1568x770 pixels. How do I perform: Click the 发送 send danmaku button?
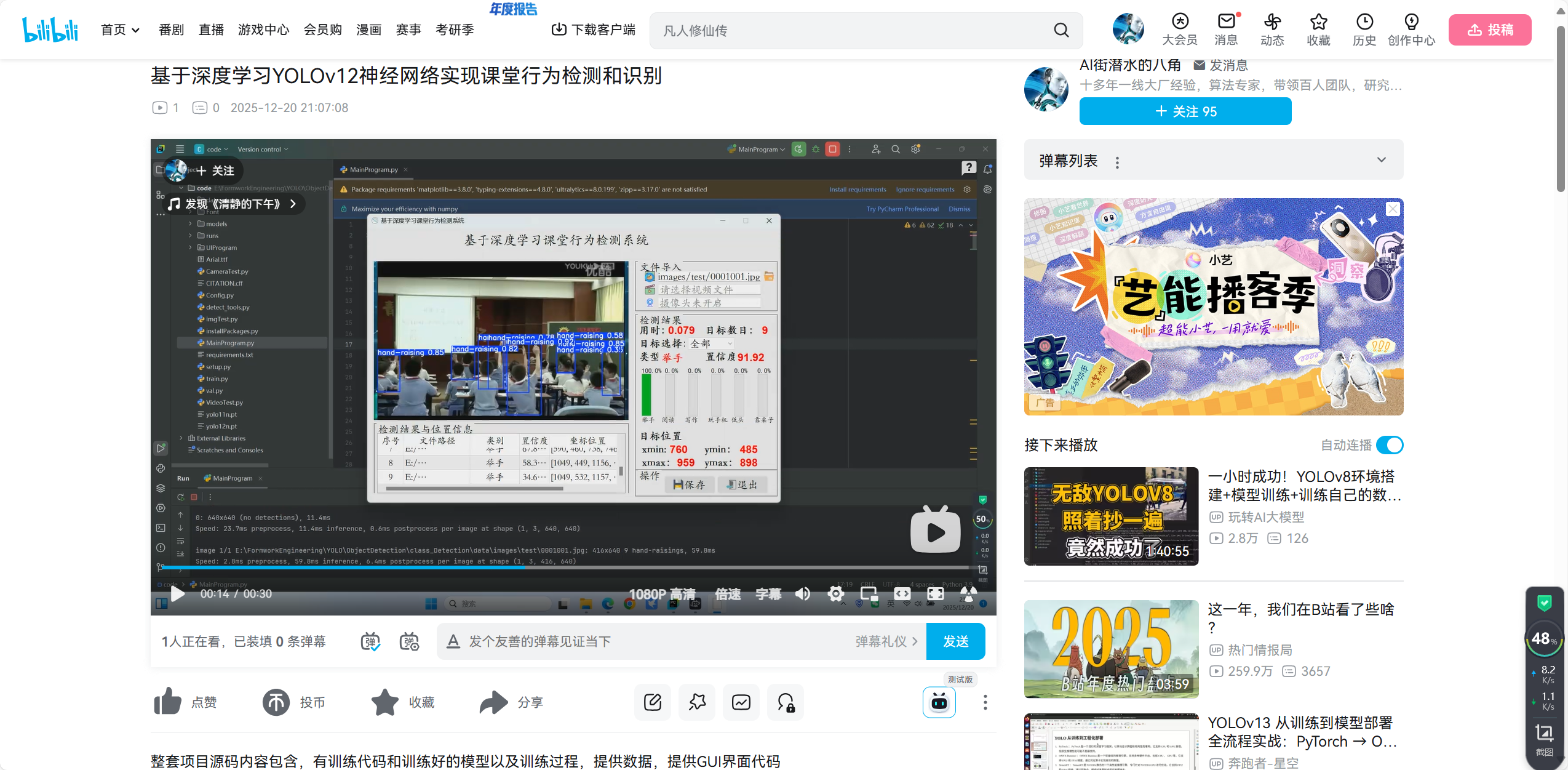(955, 641)
